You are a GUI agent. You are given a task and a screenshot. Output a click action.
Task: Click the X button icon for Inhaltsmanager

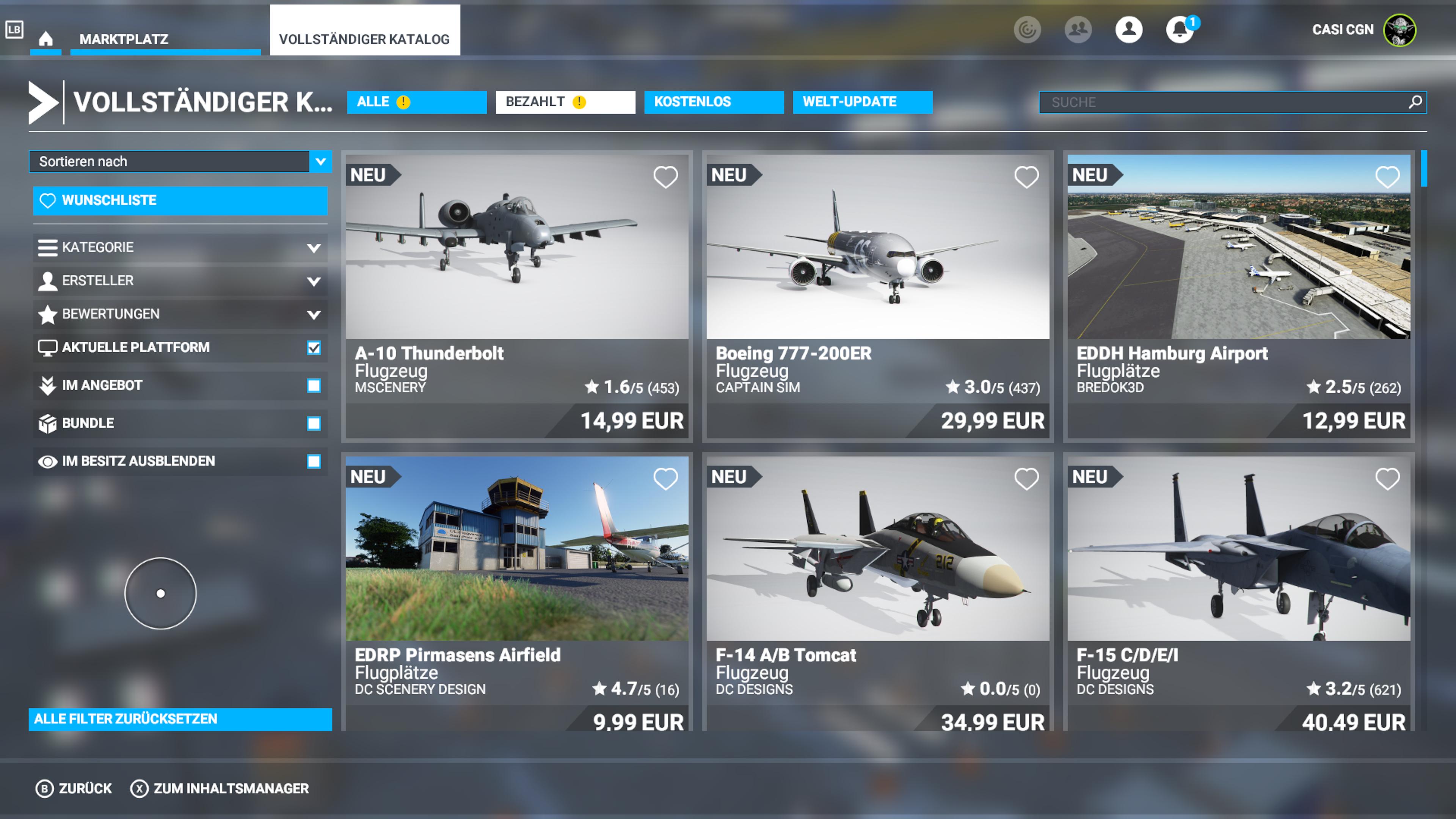(139, 789)
